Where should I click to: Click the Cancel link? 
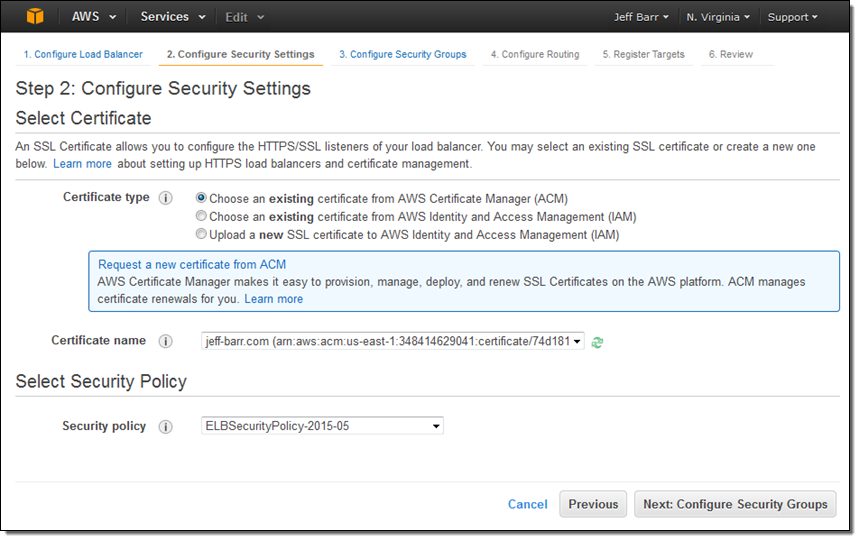[x=527, y=505]
